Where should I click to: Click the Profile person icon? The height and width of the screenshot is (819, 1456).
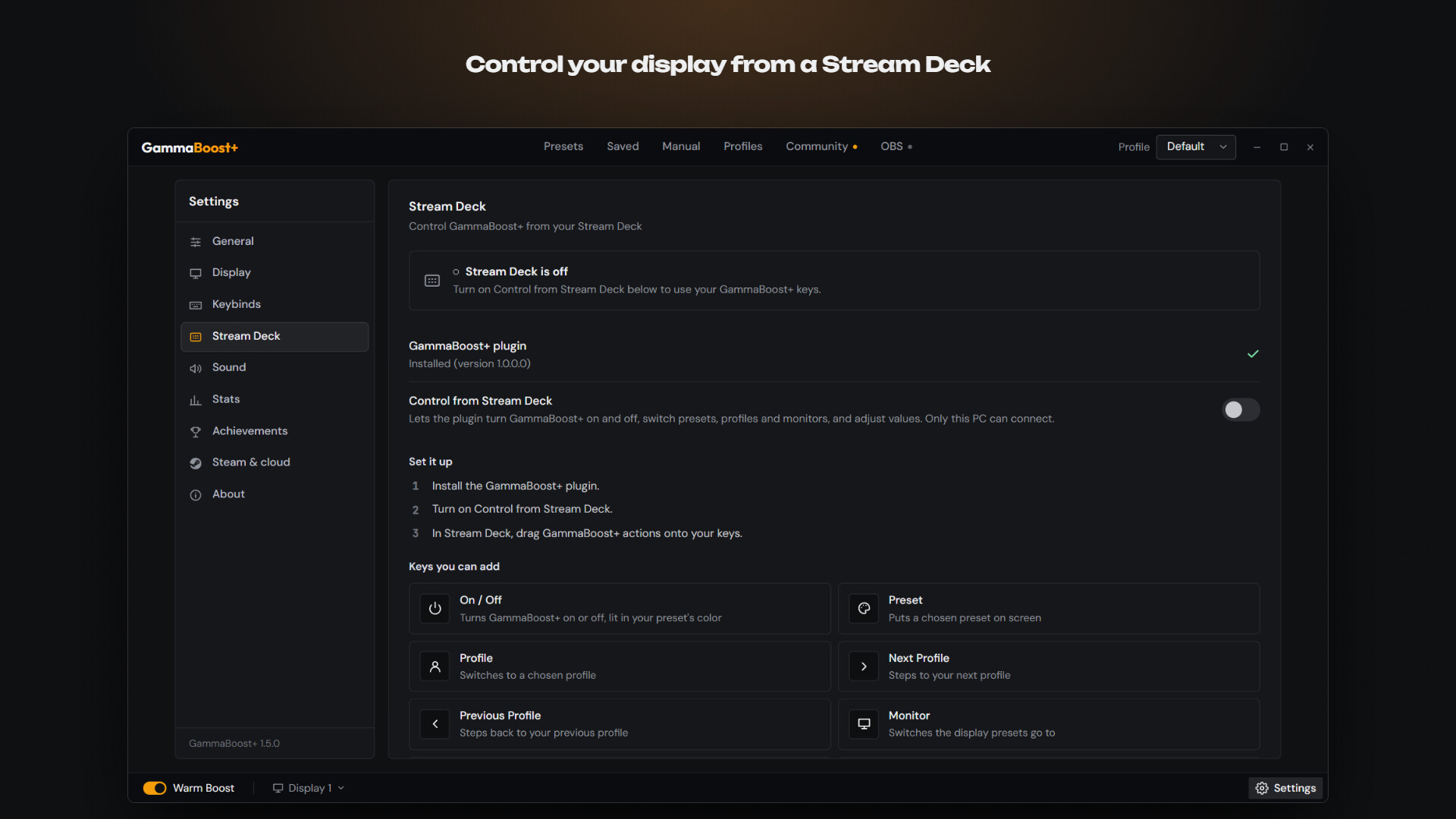tap(435, 667)
